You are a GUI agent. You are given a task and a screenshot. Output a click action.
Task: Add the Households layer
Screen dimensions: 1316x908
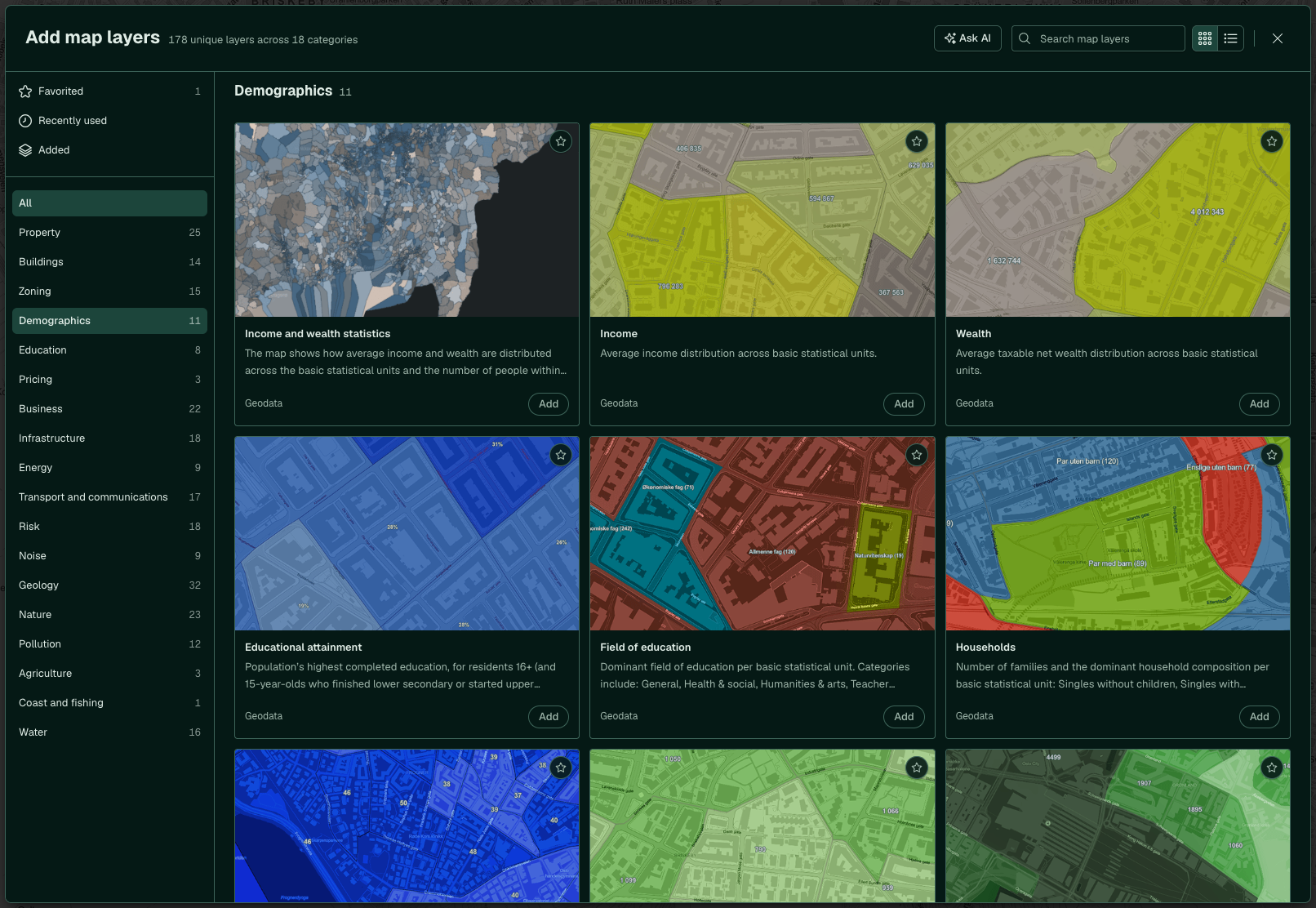pos(1260,717)
